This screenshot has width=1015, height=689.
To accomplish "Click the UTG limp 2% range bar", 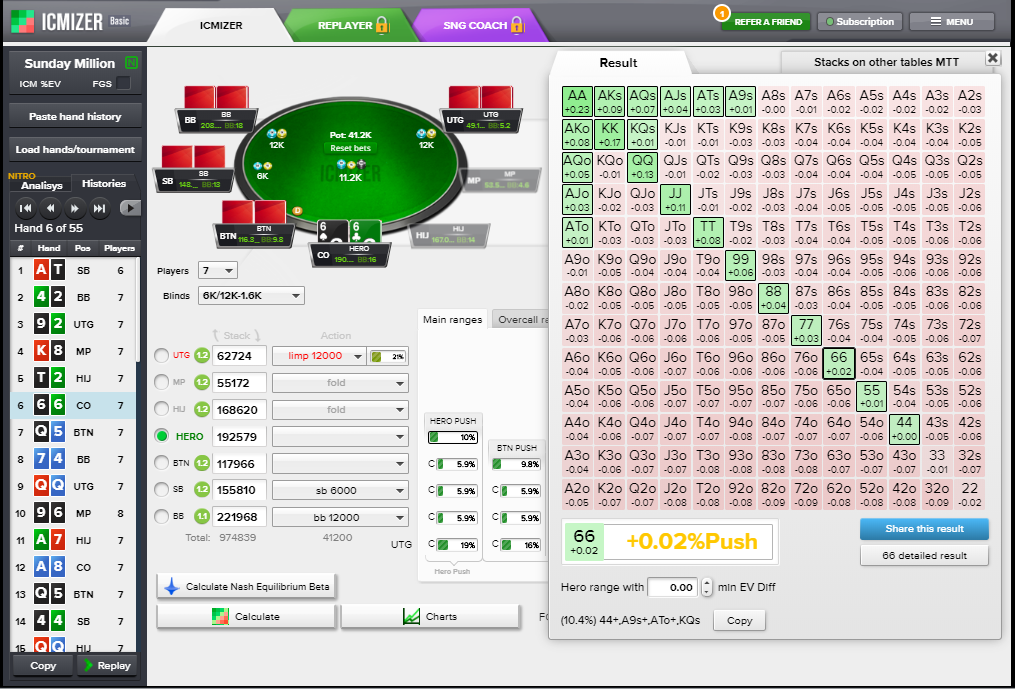I will click(x=387, y=356).
